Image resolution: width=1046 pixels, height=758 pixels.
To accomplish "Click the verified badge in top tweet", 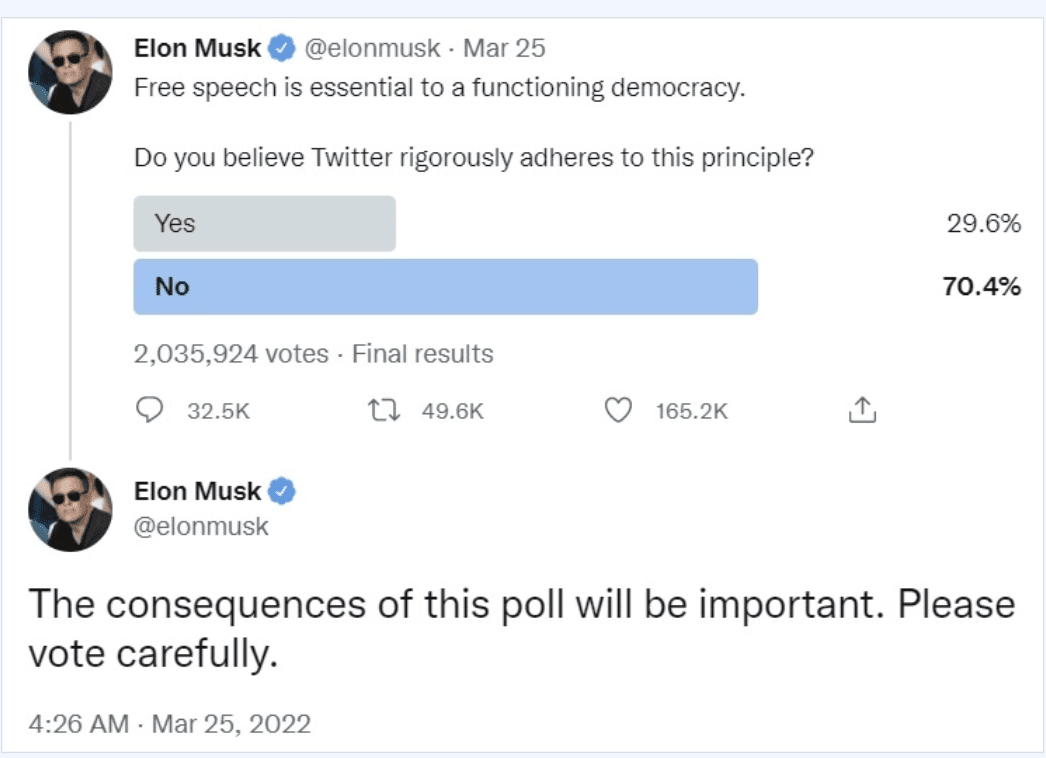I will click(283, 47).
